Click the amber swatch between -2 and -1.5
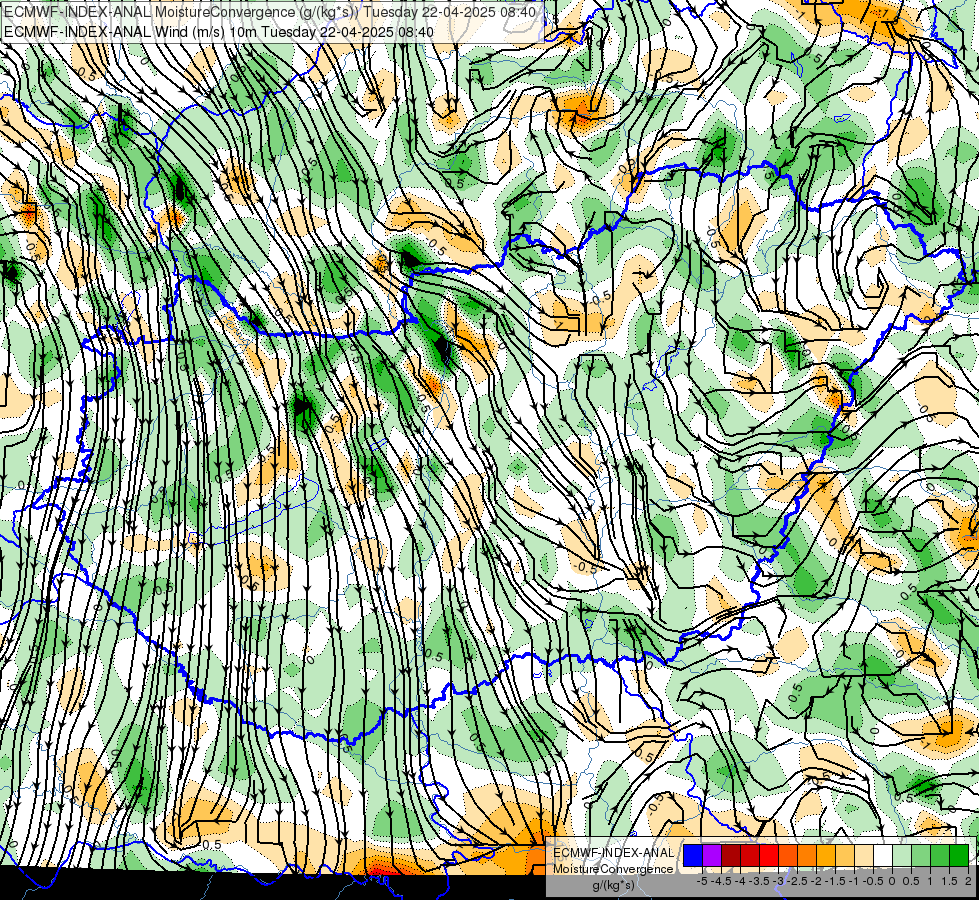Screen dimensions: 979x900 [826, 855]
